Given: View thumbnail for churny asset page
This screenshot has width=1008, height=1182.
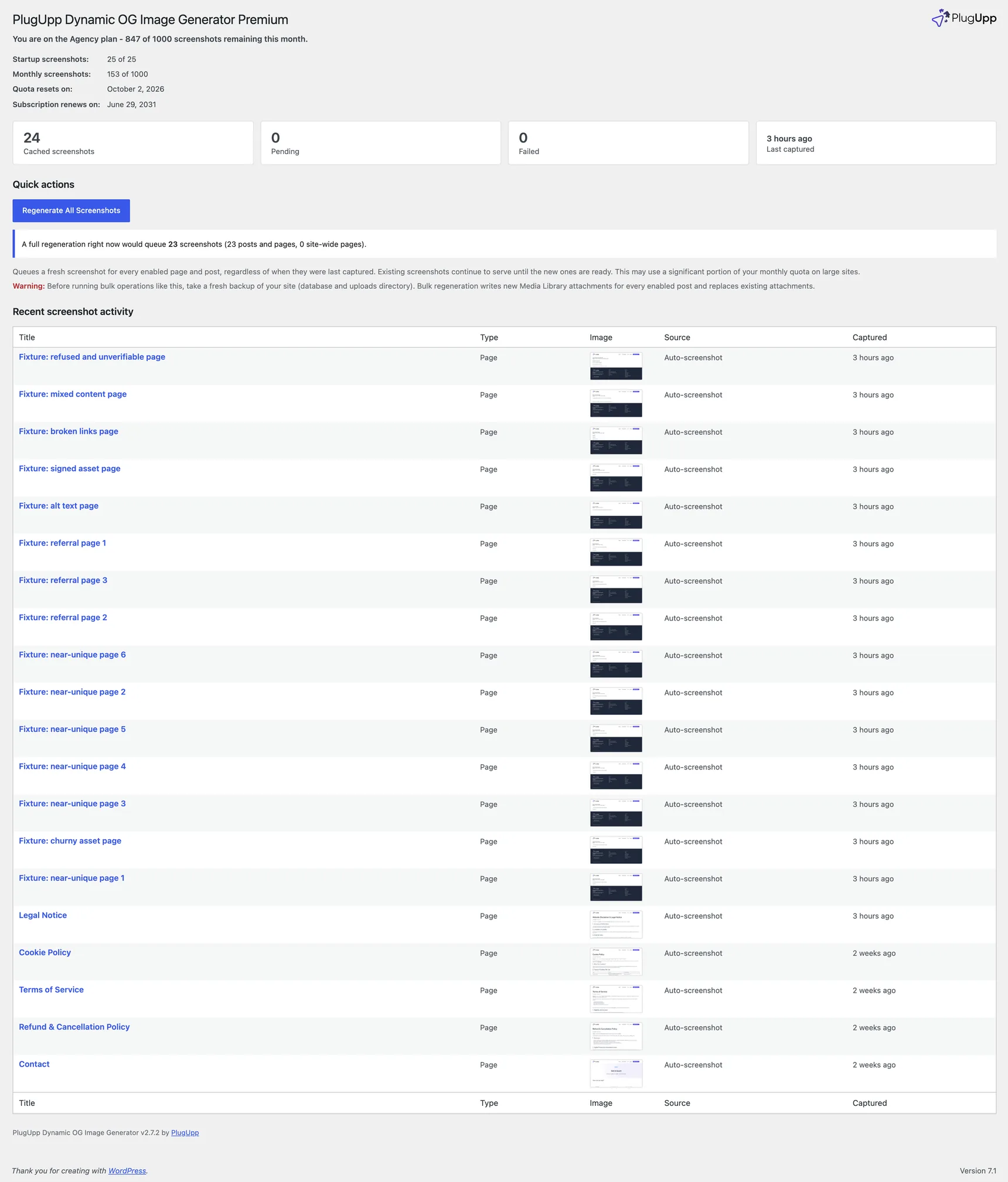Looking at the screenshot, I should (616, 850).
